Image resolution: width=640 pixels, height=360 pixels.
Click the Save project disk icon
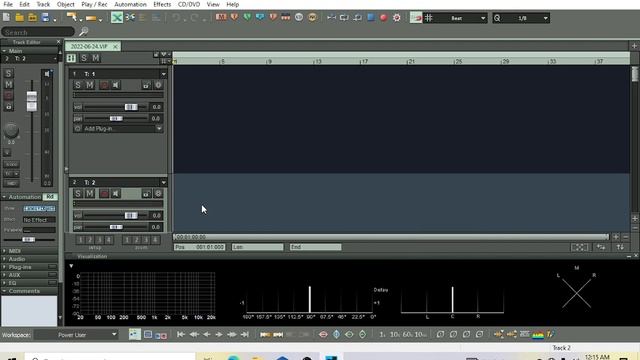click(45, 18)
